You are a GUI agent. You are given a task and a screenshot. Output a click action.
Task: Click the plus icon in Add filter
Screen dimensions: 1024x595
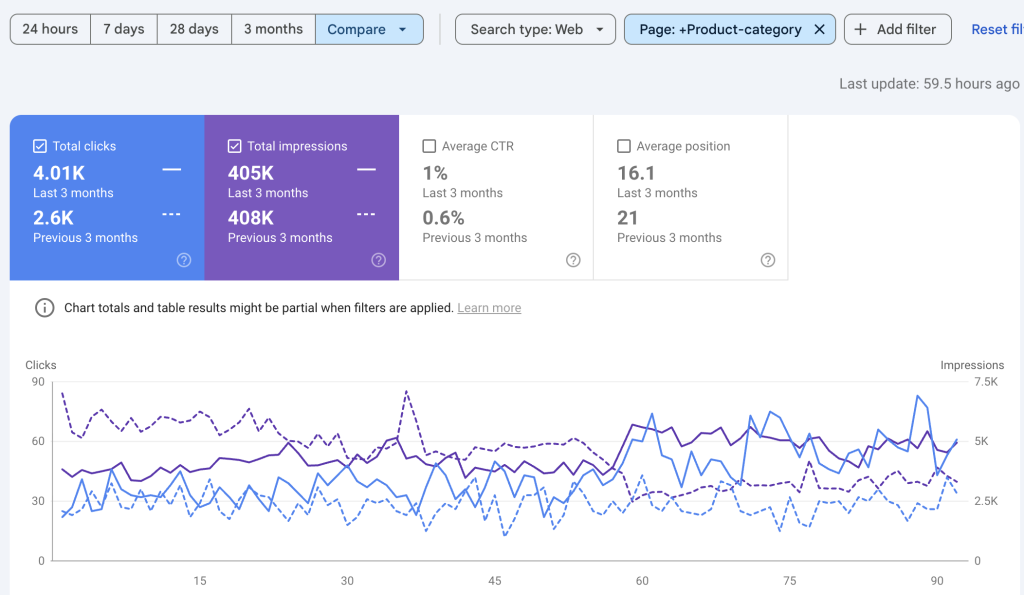861,29
